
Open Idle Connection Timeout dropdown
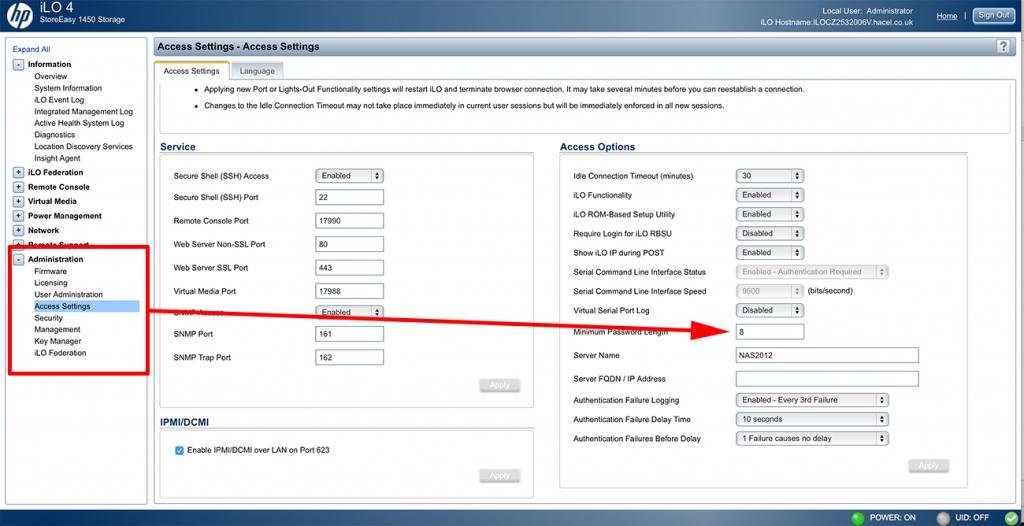click(769, 176)
